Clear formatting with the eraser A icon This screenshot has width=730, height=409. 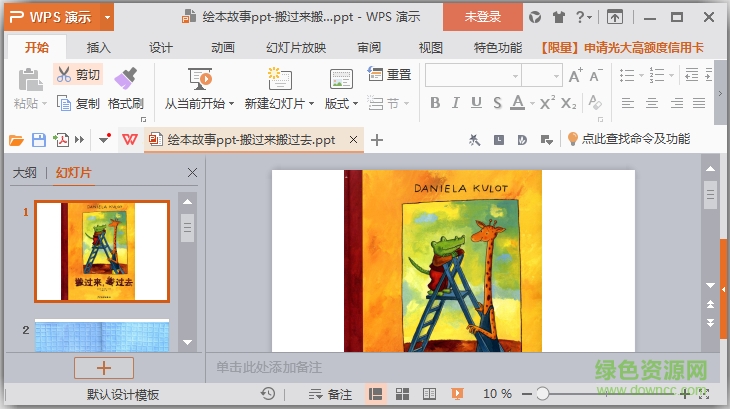click(x=595, y=102)
